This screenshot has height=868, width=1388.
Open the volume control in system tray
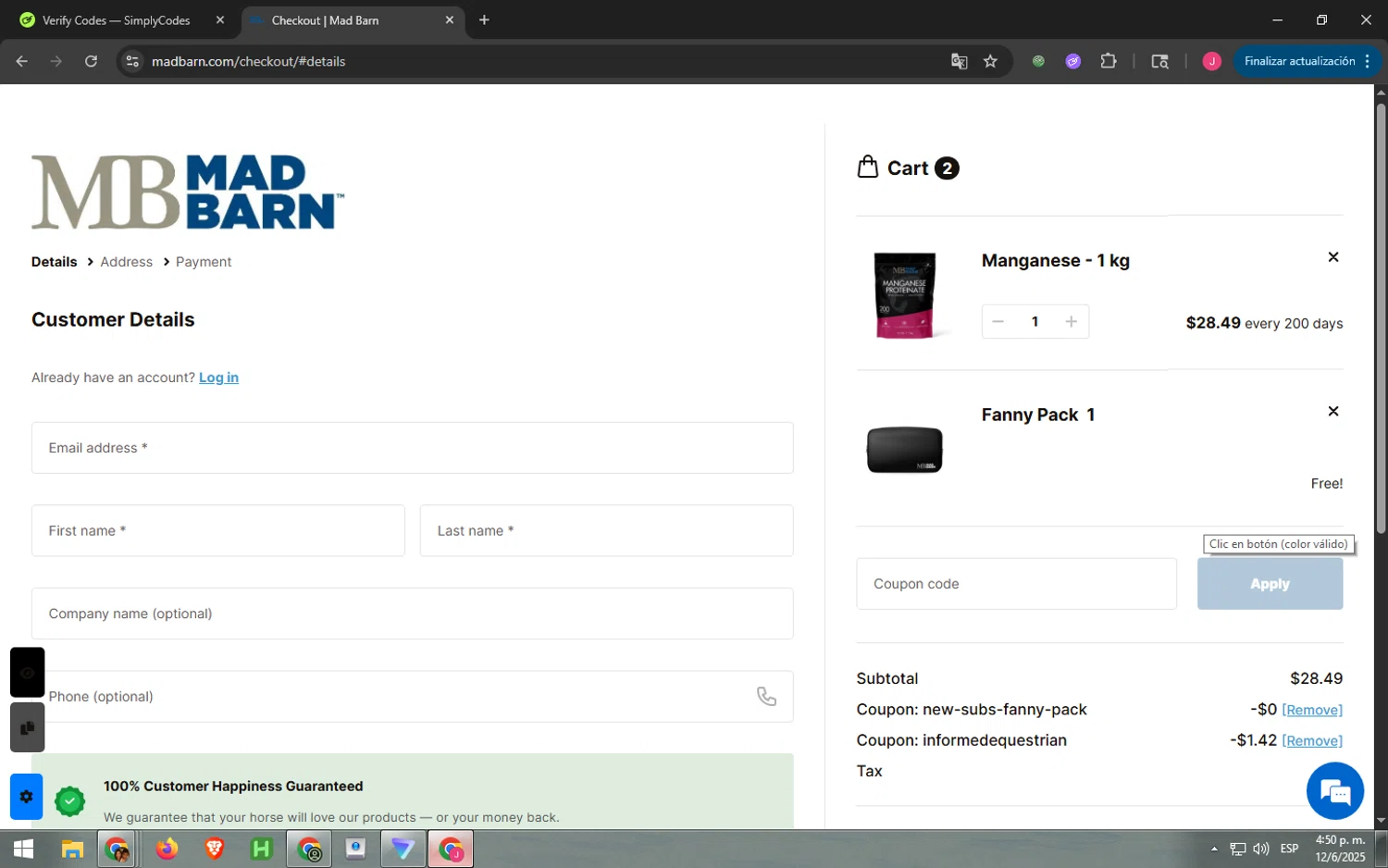coord(1261,849)
